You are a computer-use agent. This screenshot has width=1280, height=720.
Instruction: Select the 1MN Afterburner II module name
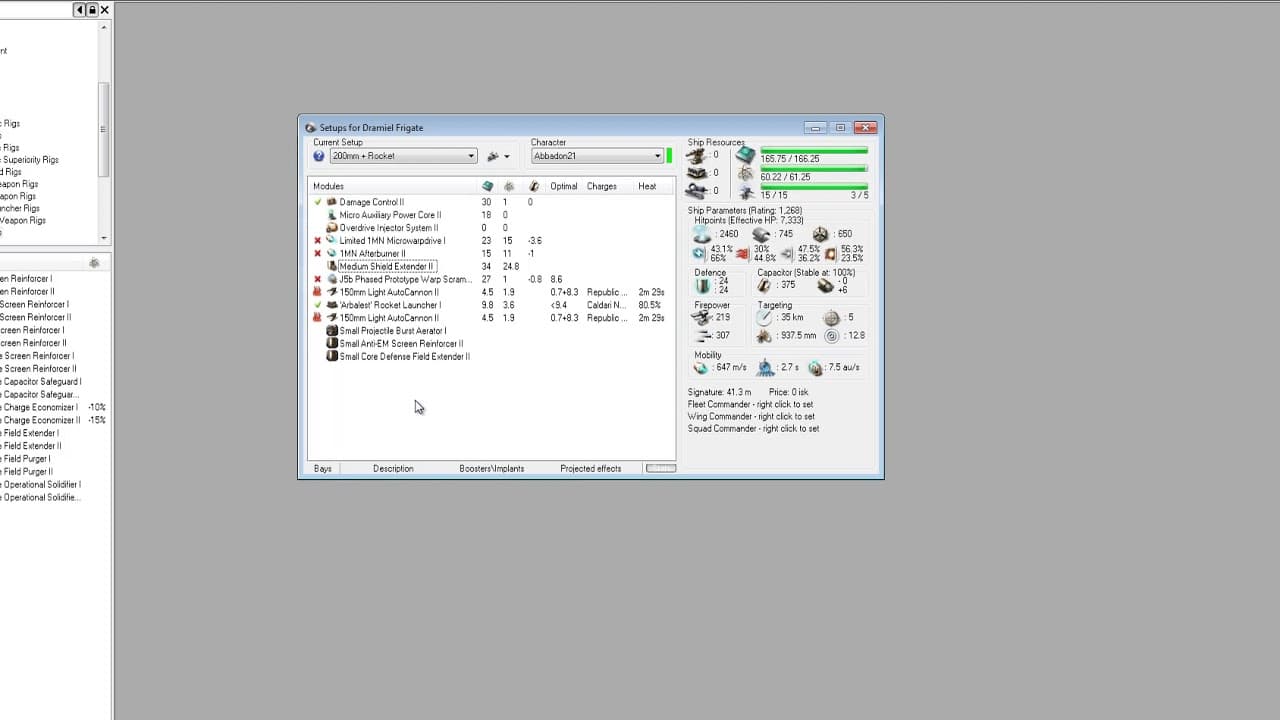click(373, 254)
